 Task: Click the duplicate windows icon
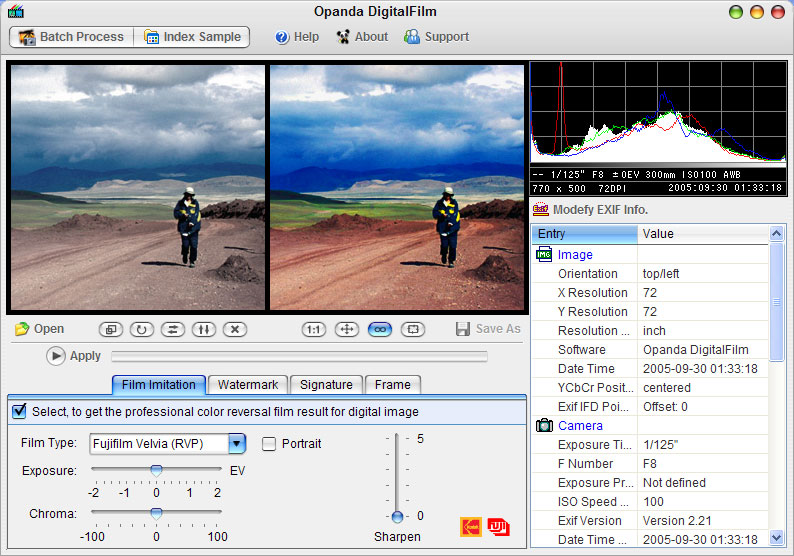(111, 330)
